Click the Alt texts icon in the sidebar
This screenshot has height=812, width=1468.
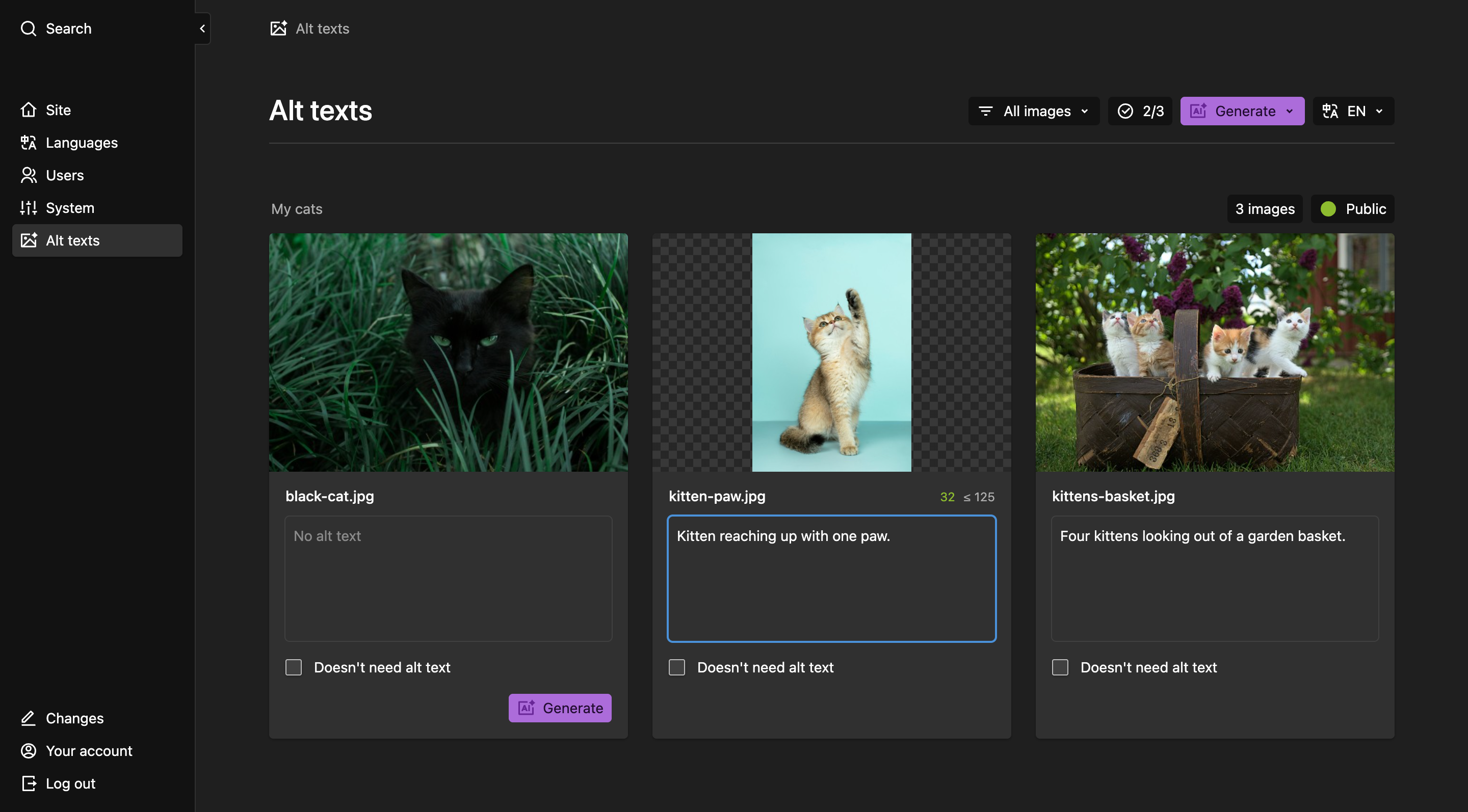pyautogui.click(x=29, y=240)
